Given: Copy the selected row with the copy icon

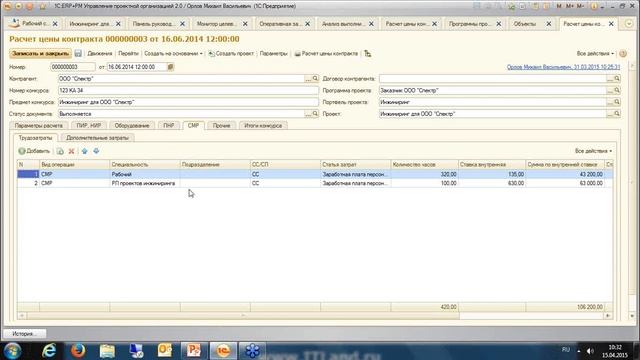Looking at the screenshot, I should coord(60,151).
